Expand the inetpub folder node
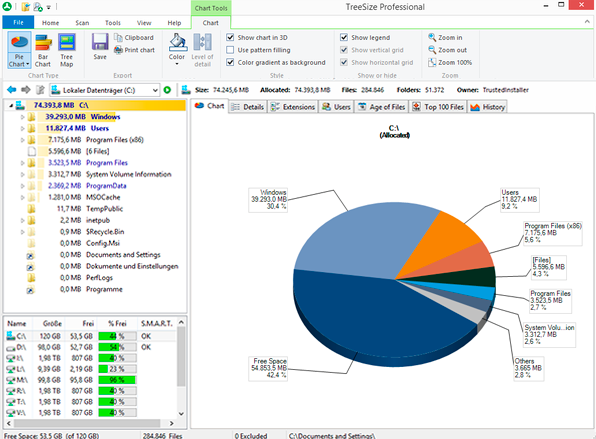 coord(22,220)
